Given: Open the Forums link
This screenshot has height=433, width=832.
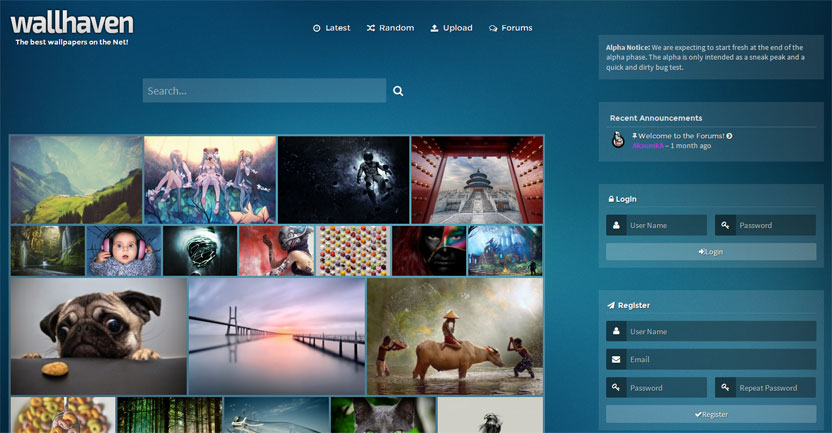Looking at the screenshot, I should [510, 28].
